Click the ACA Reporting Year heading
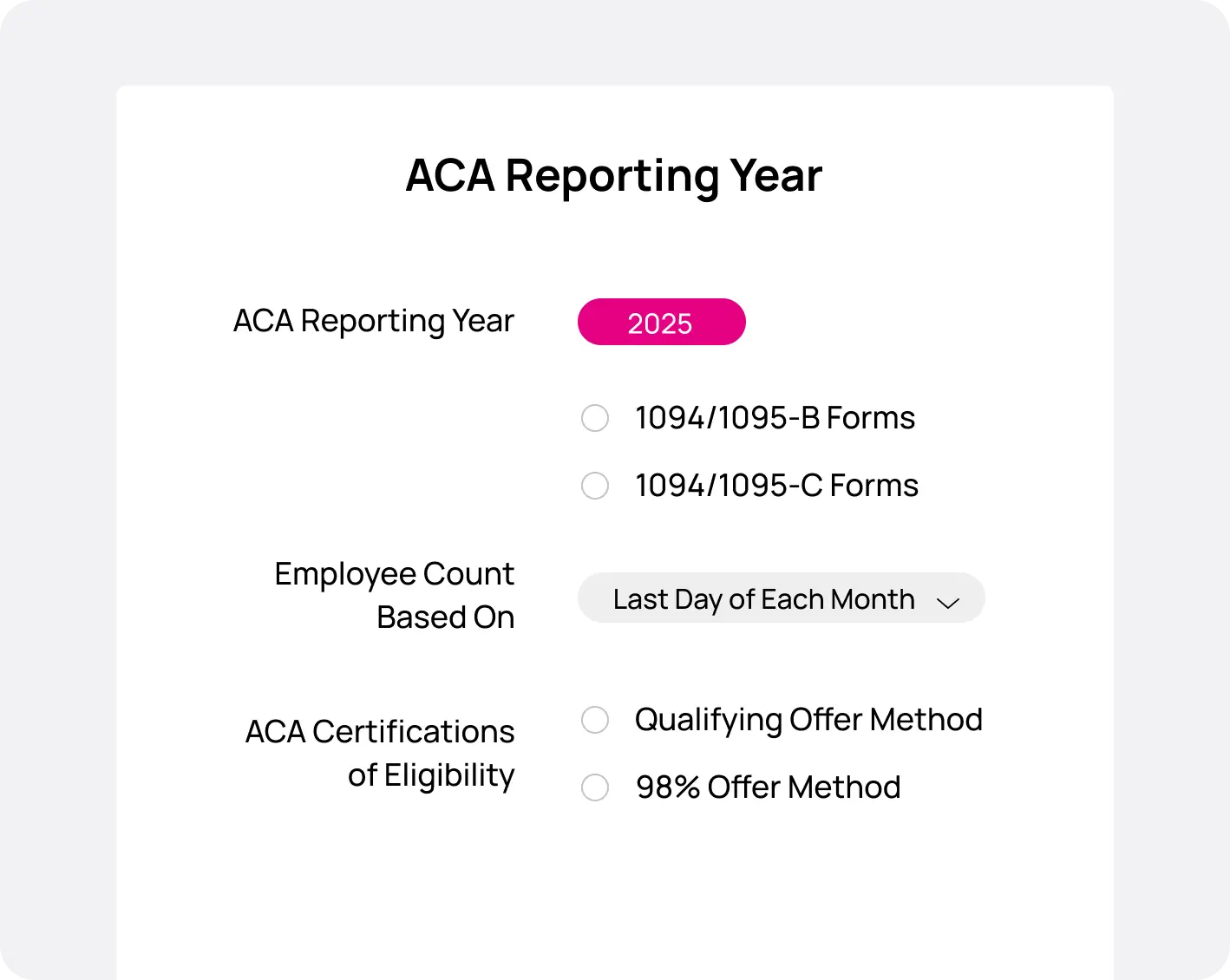 pos(613,175)
